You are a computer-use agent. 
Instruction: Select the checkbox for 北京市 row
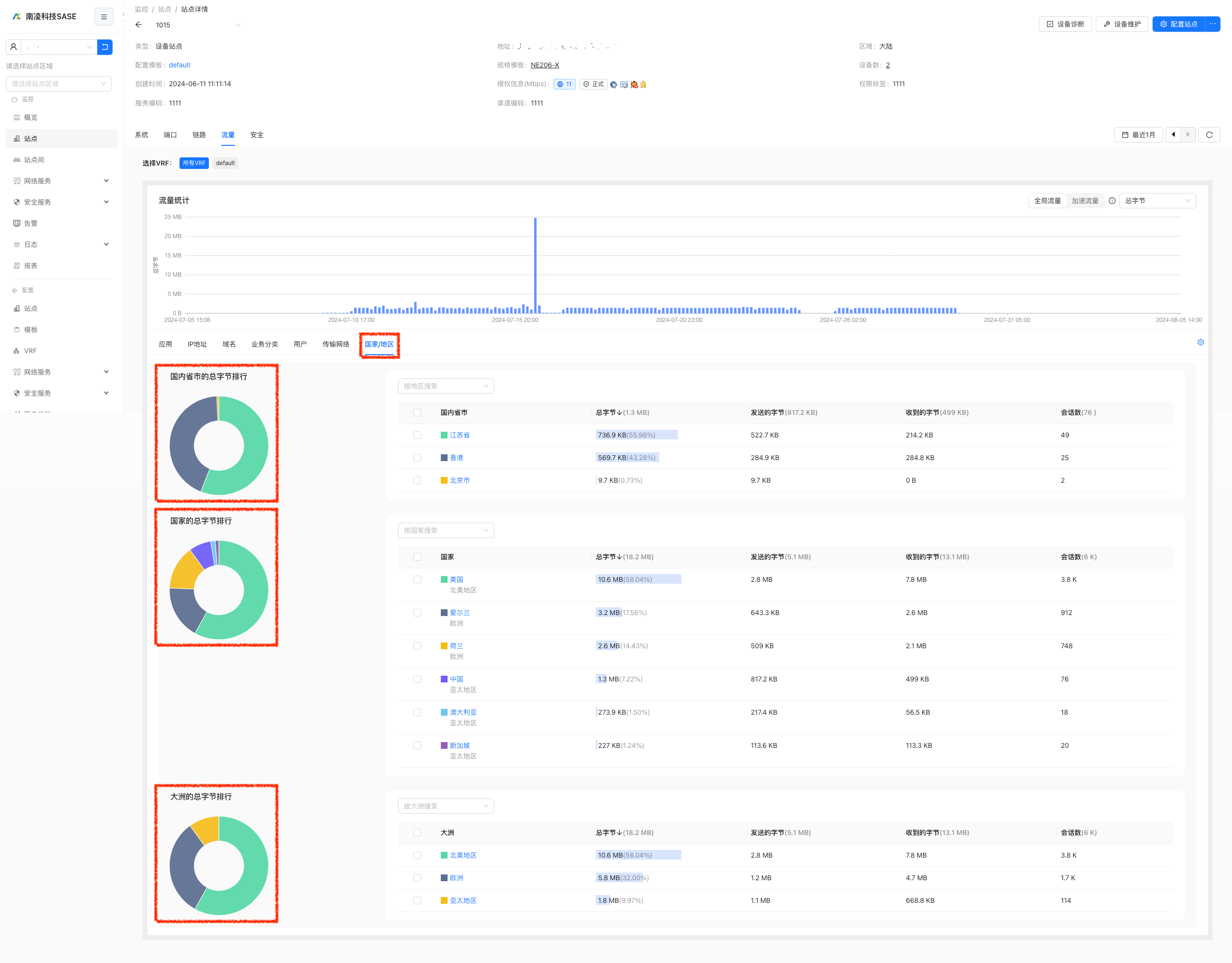(x=417, y=480)
